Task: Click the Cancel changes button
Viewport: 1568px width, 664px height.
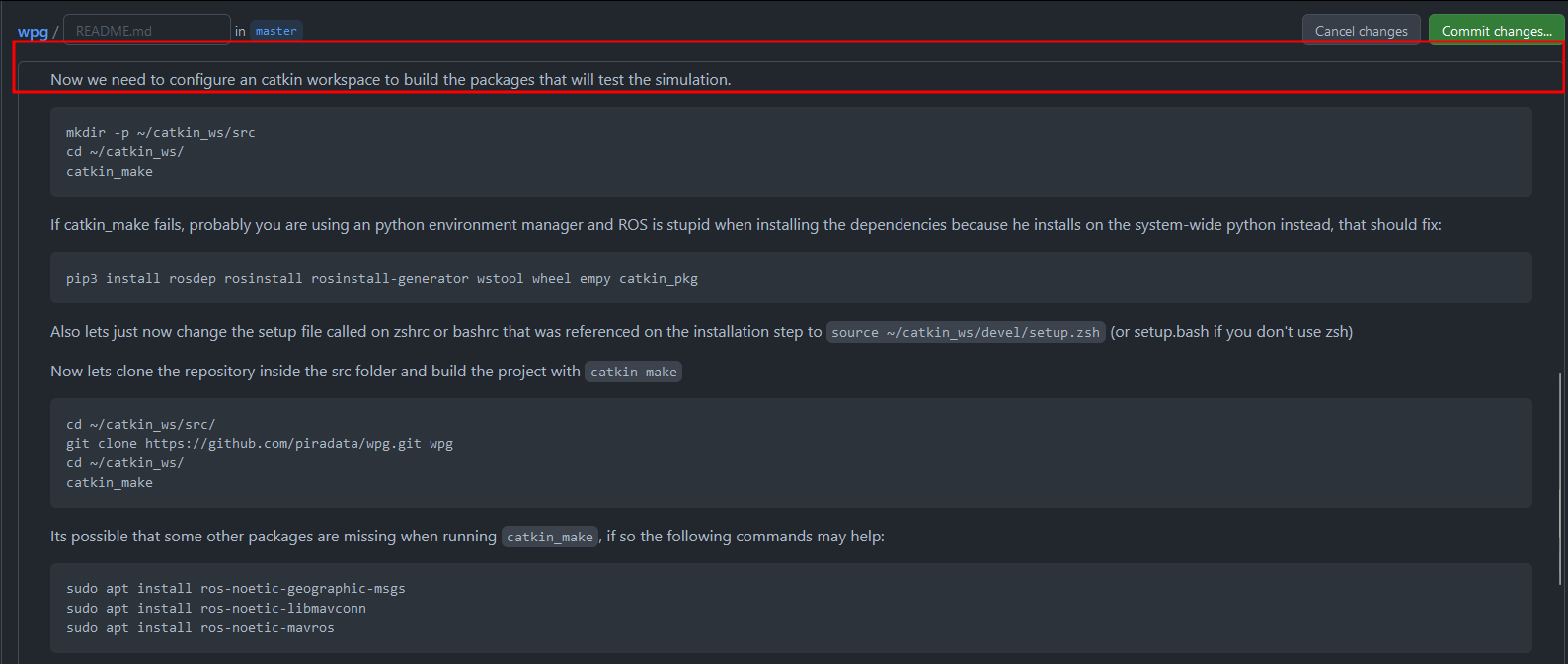Action: coord(1361,30)
